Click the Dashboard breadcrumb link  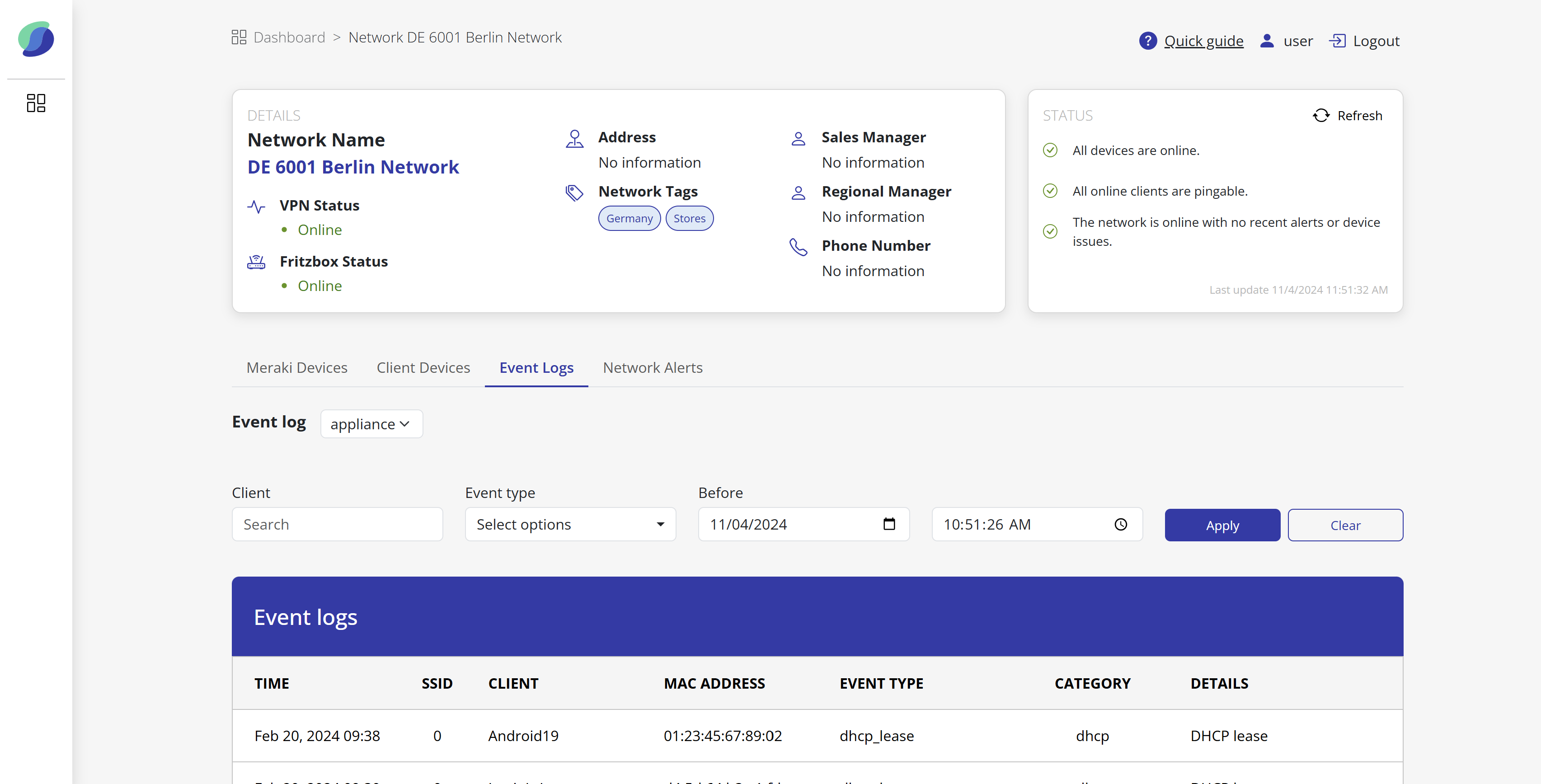coord(289,37)
